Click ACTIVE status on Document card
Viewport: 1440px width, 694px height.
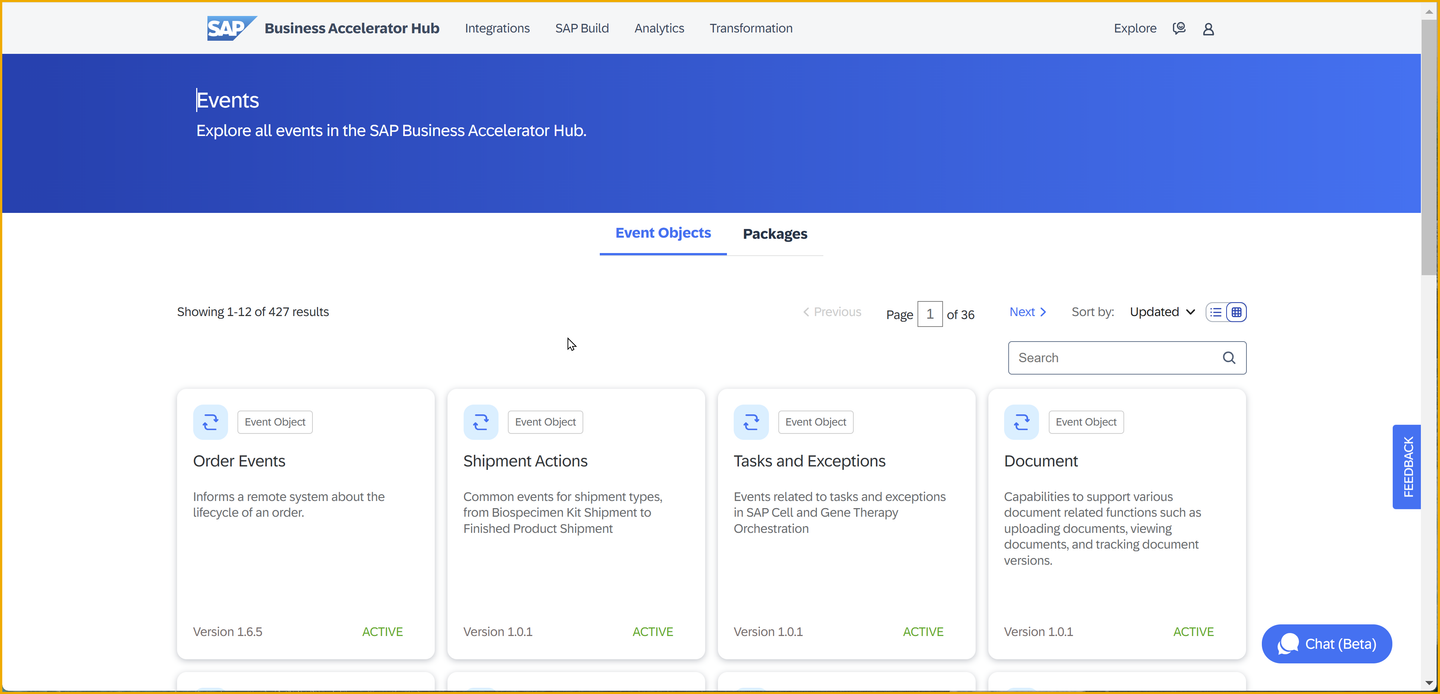click(x=1194, y=632)
